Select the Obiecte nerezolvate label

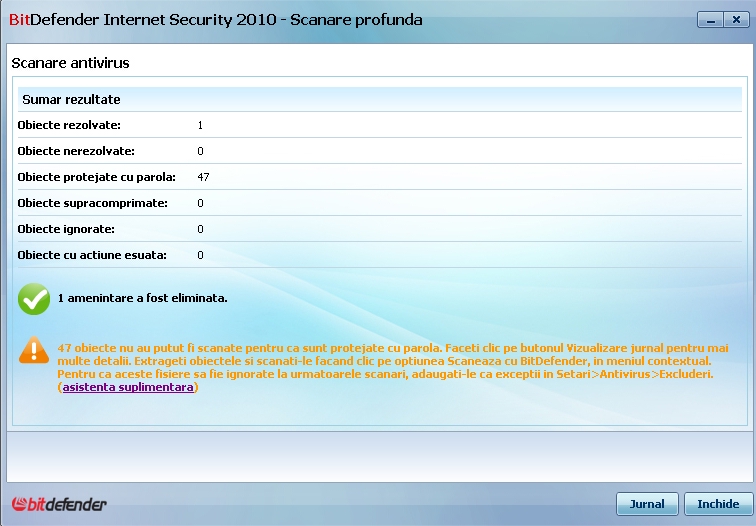pos(76,151)
